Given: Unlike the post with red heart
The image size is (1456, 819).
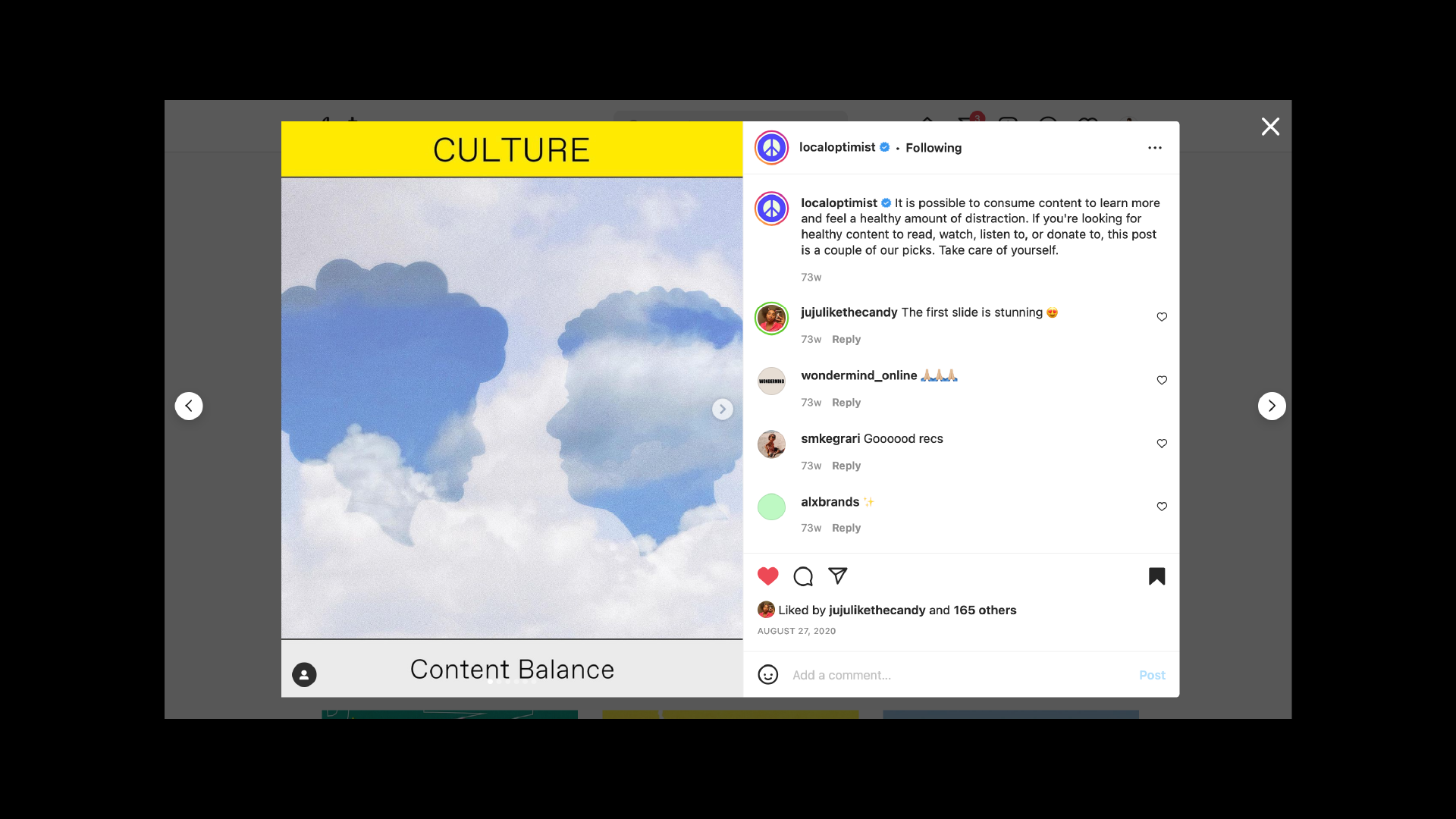Looking at the screenshot, I should 767,576.
